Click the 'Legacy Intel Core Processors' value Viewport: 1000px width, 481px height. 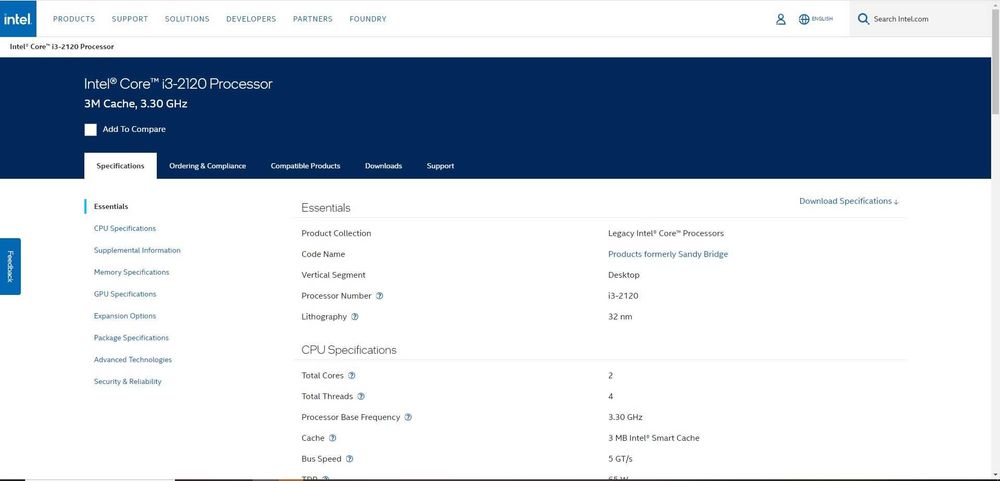point(666,233)
